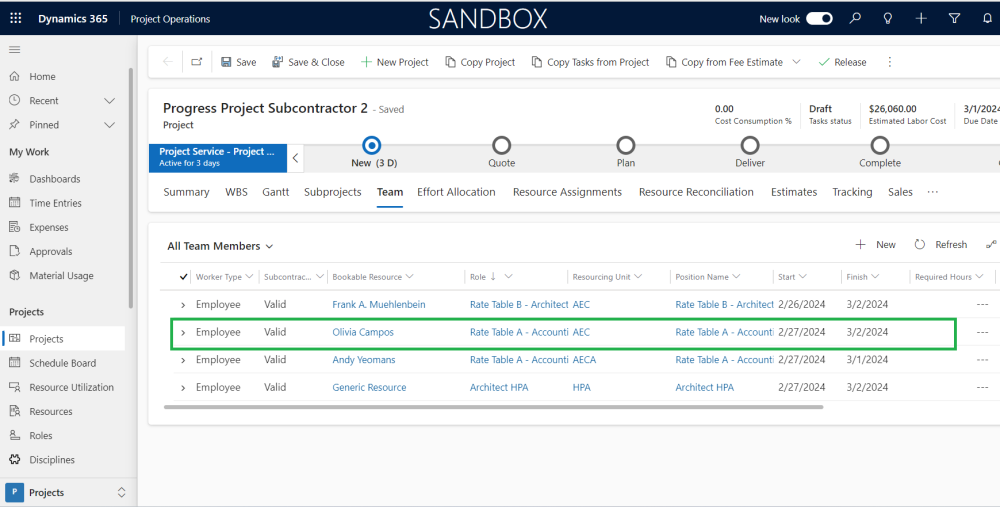
Task: Open the lightbulb assistant icon
Action: pos(888,18)
